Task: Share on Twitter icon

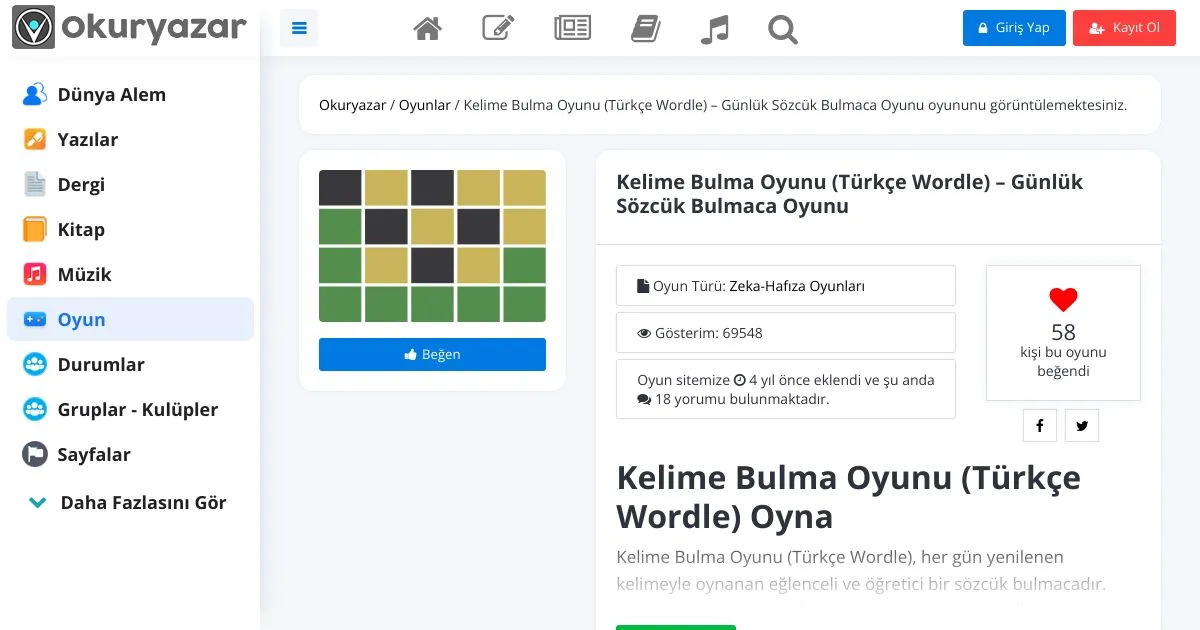Action: click(1082, 426)
